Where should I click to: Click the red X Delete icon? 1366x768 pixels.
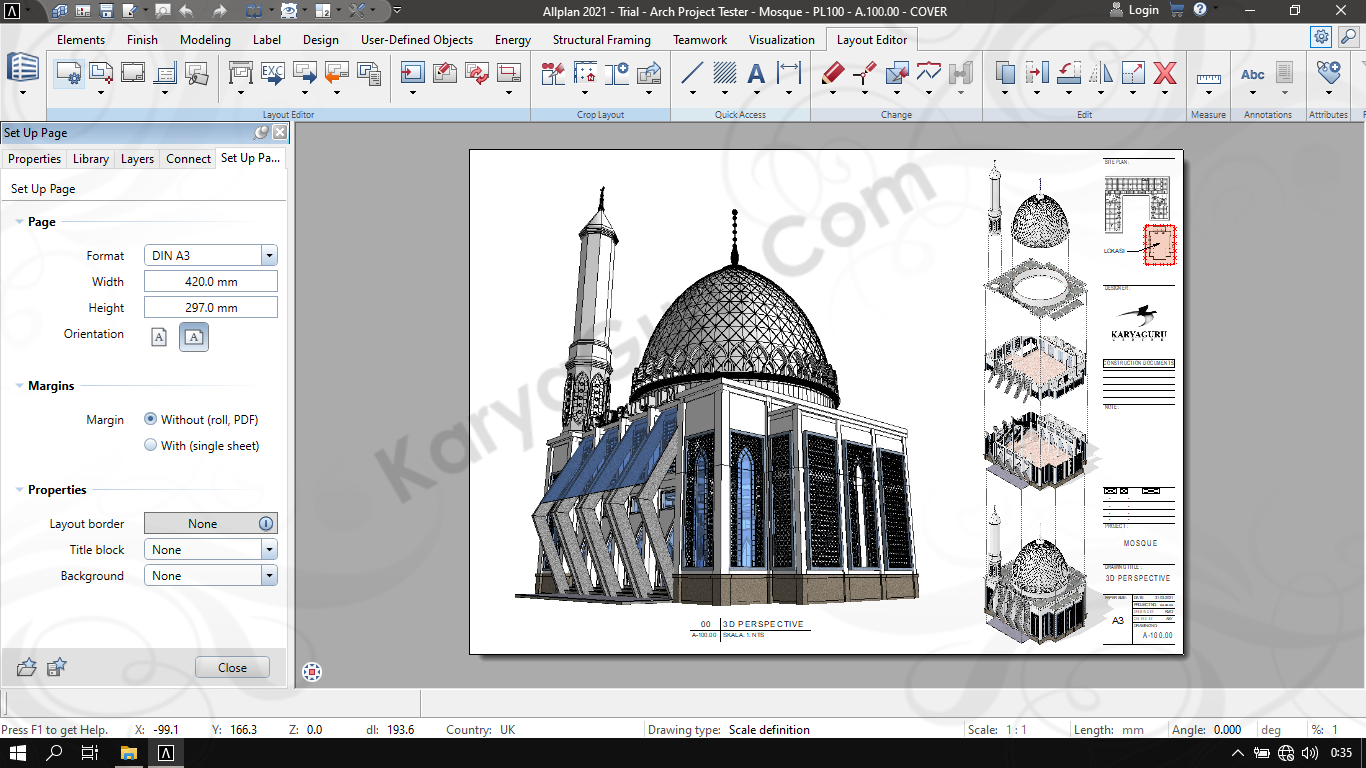1165,73
